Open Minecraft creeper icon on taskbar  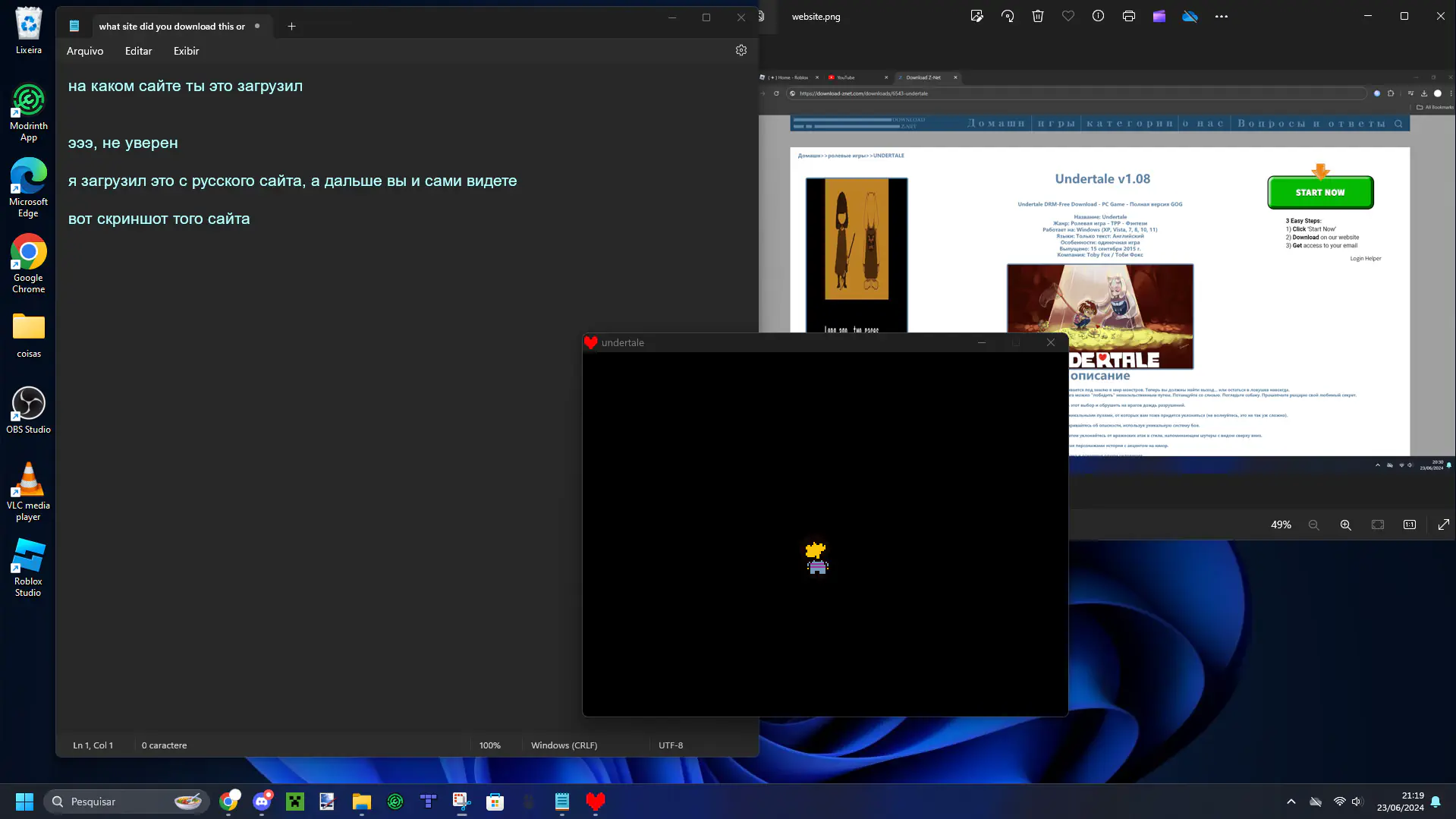(295, 802)
